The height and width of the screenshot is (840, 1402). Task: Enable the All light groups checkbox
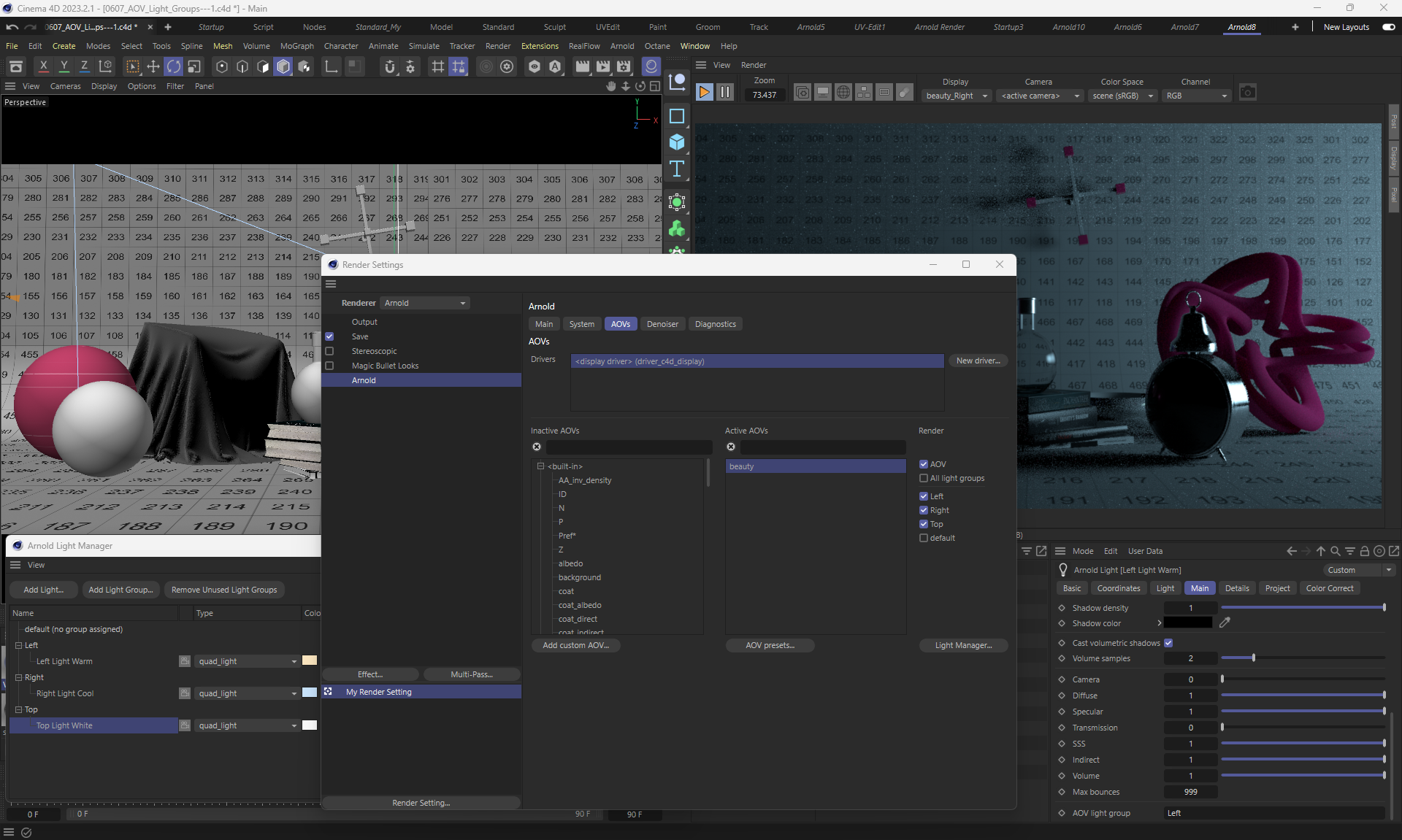924,479
